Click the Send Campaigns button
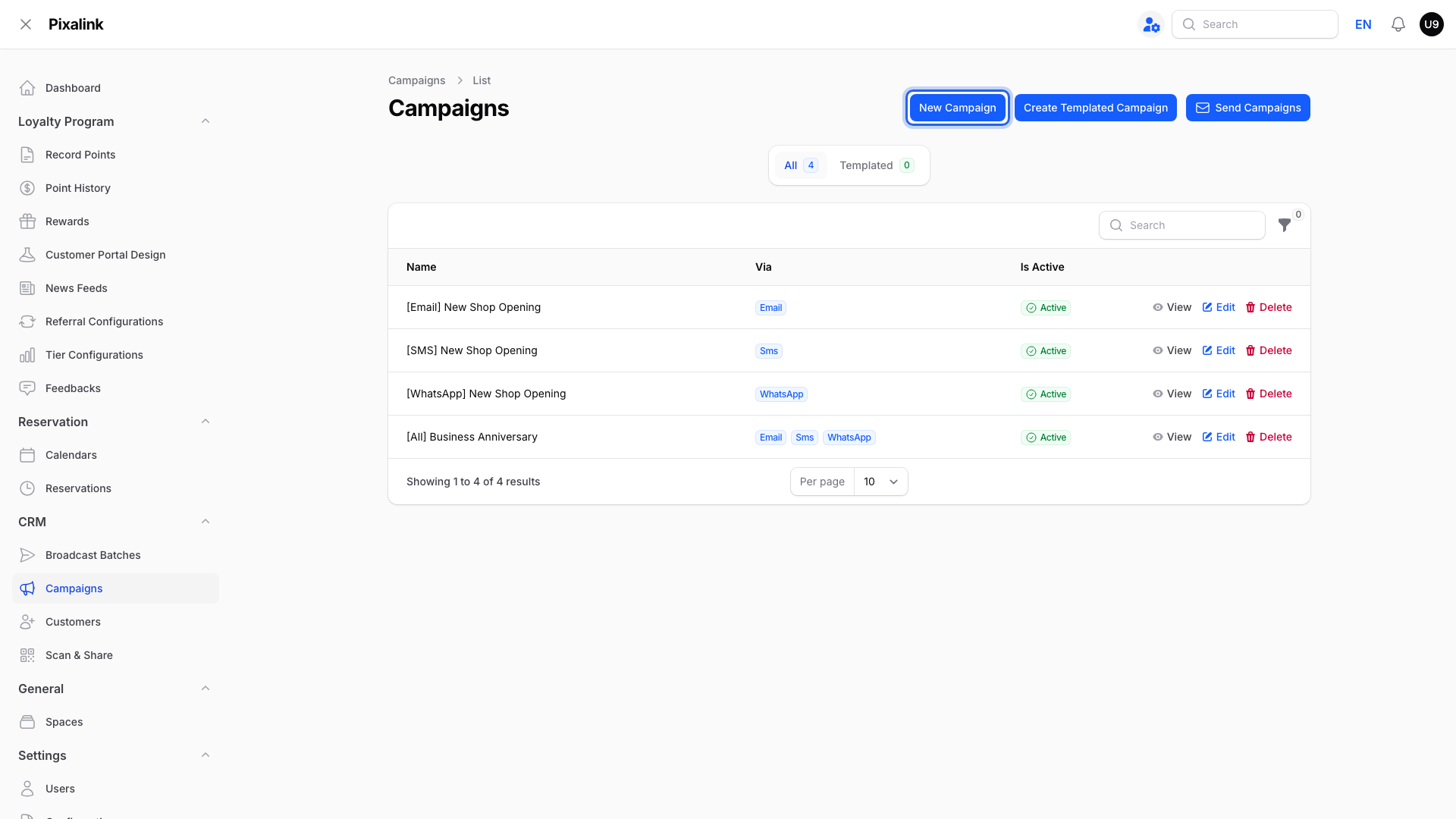Image resolution: width=1456 pixels, height=819 pixels. click(x=1248, y=108)
